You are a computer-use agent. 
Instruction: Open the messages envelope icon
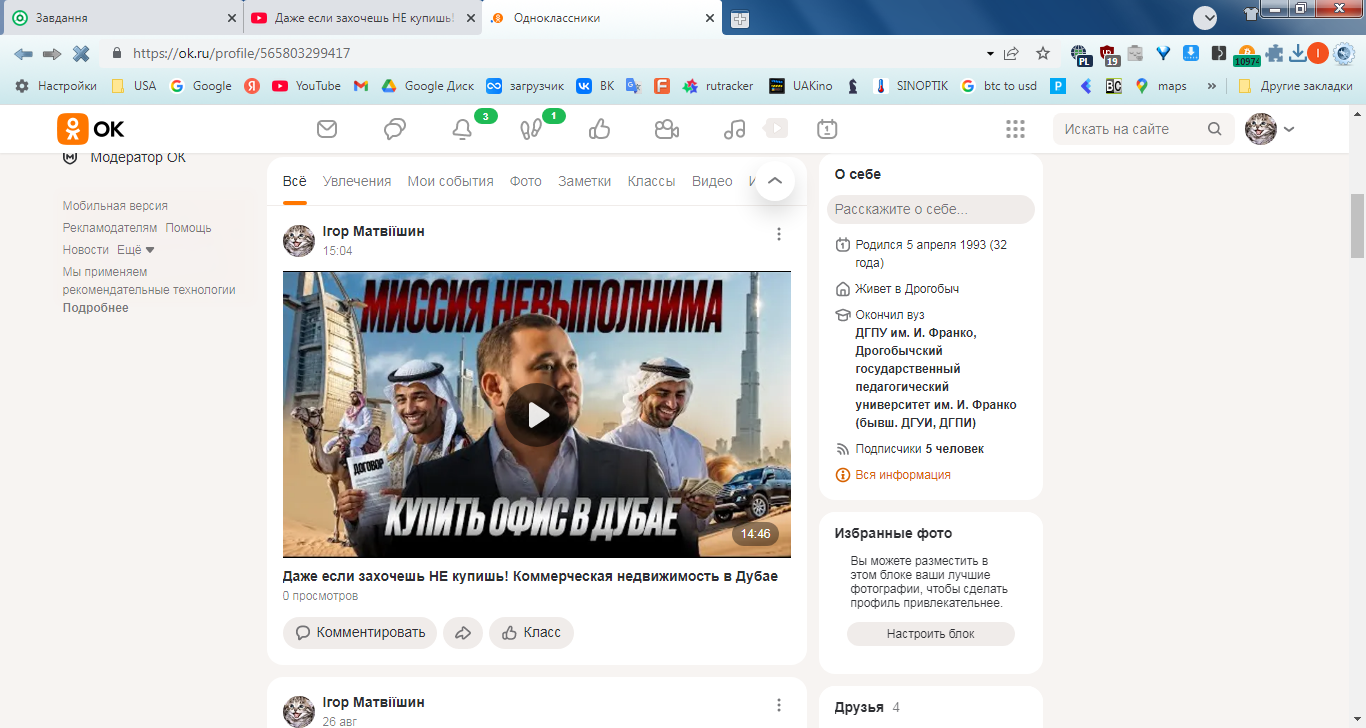[327, 129]
